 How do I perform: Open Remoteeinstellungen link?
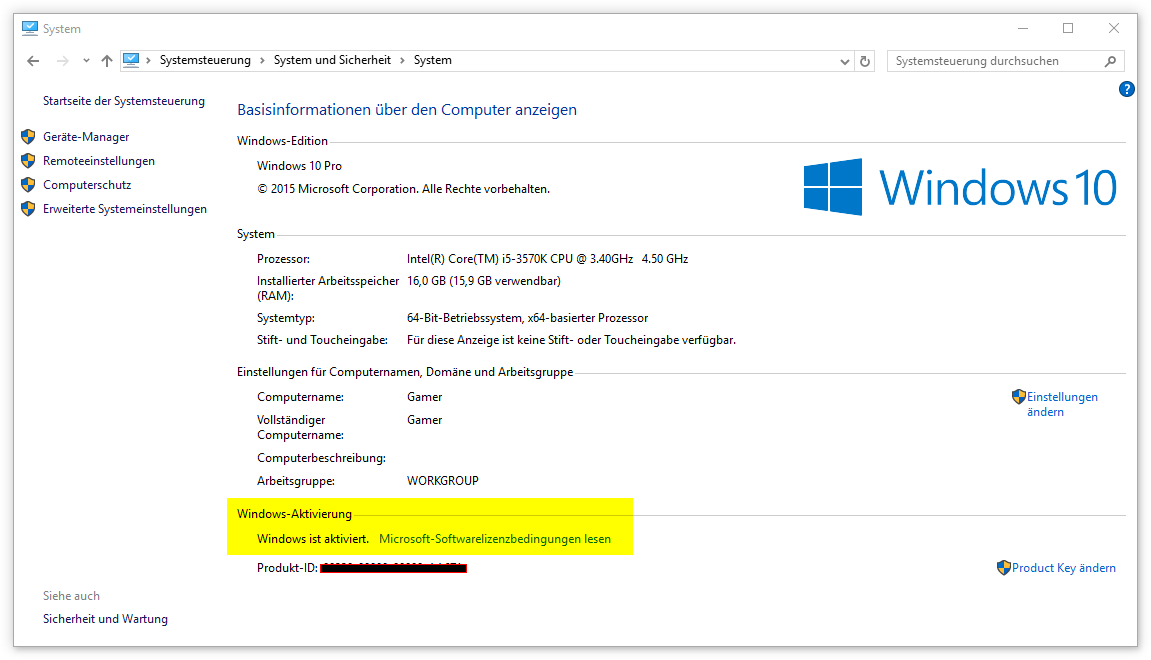[99, 161]
